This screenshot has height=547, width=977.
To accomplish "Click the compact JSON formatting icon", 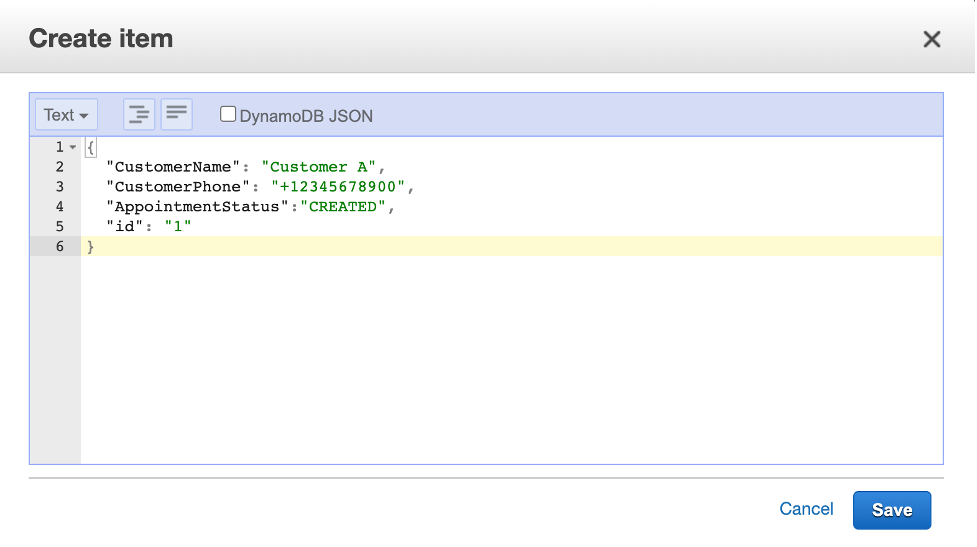I will pyautogui.click(x=176, y=115).
